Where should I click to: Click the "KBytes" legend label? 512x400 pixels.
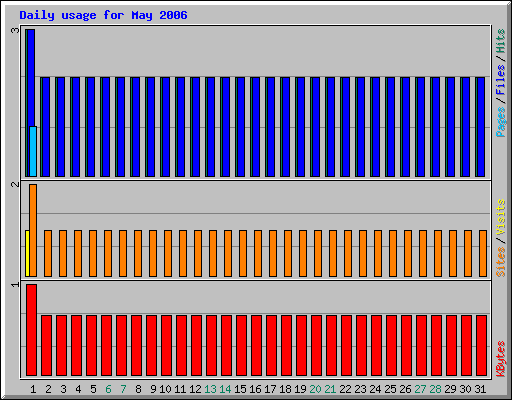501,359
